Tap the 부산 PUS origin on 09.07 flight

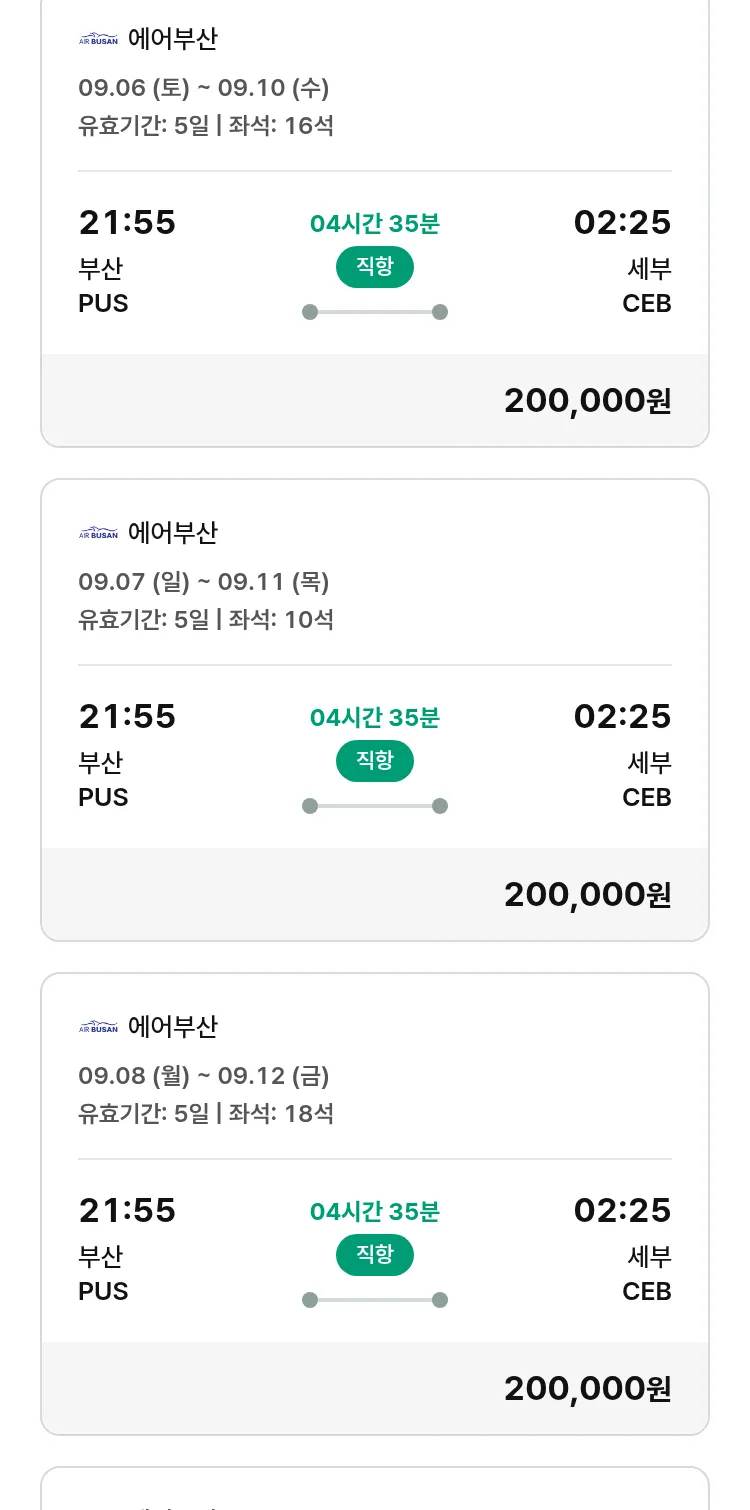[103, 779]
